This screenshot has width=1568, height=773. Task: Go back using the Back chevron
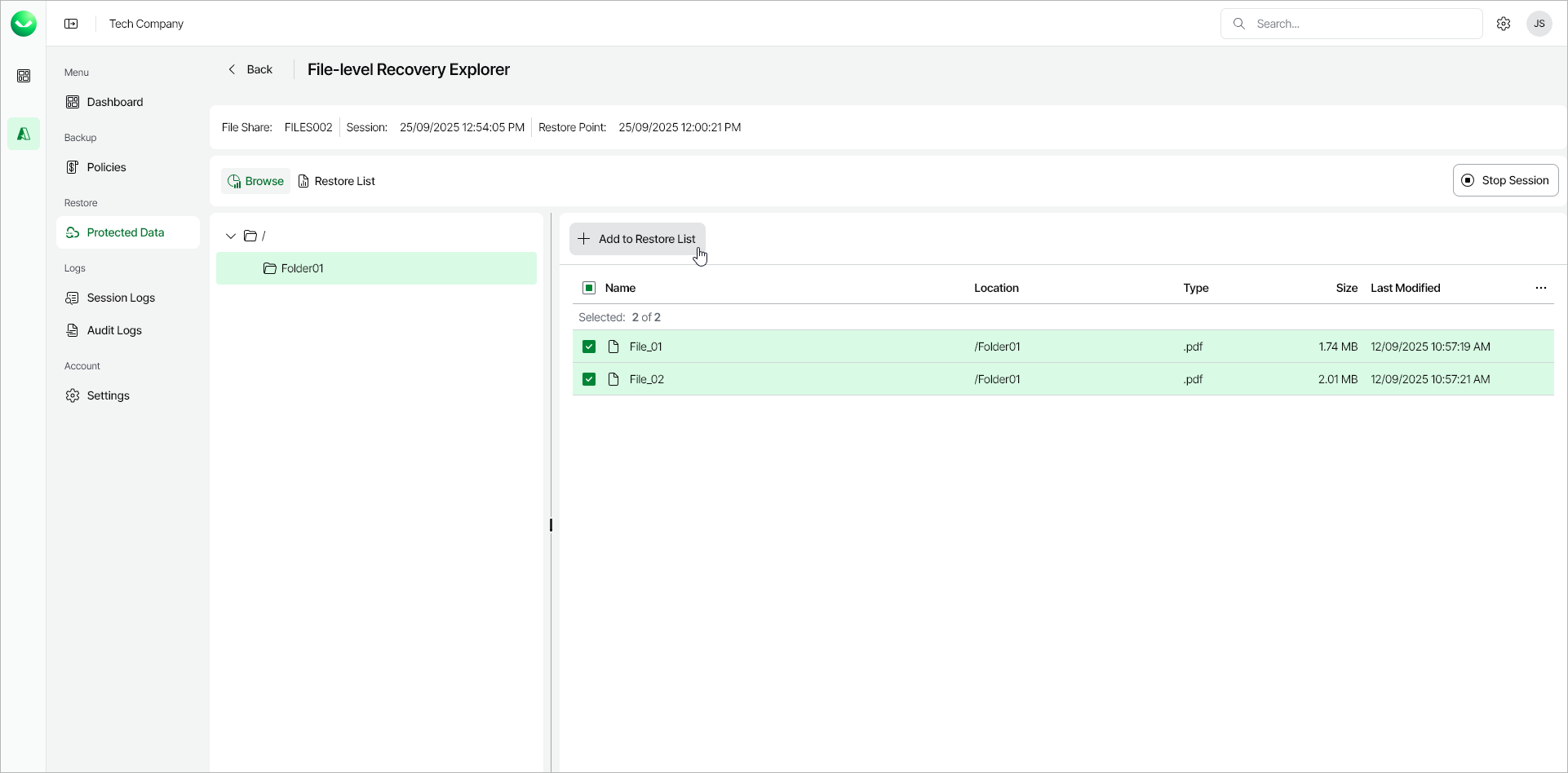233,69
